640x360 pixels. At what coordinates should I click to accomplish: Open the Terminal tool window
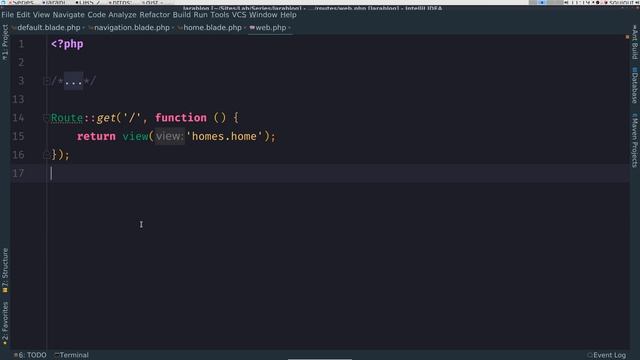(71, 355)
